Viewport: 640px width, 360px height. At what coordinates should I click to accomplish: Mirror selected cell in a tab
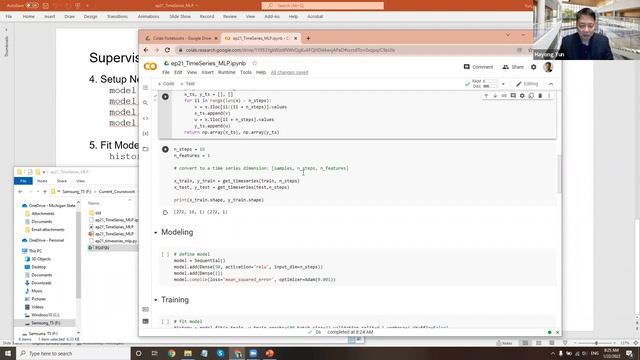tap(531, 96)
